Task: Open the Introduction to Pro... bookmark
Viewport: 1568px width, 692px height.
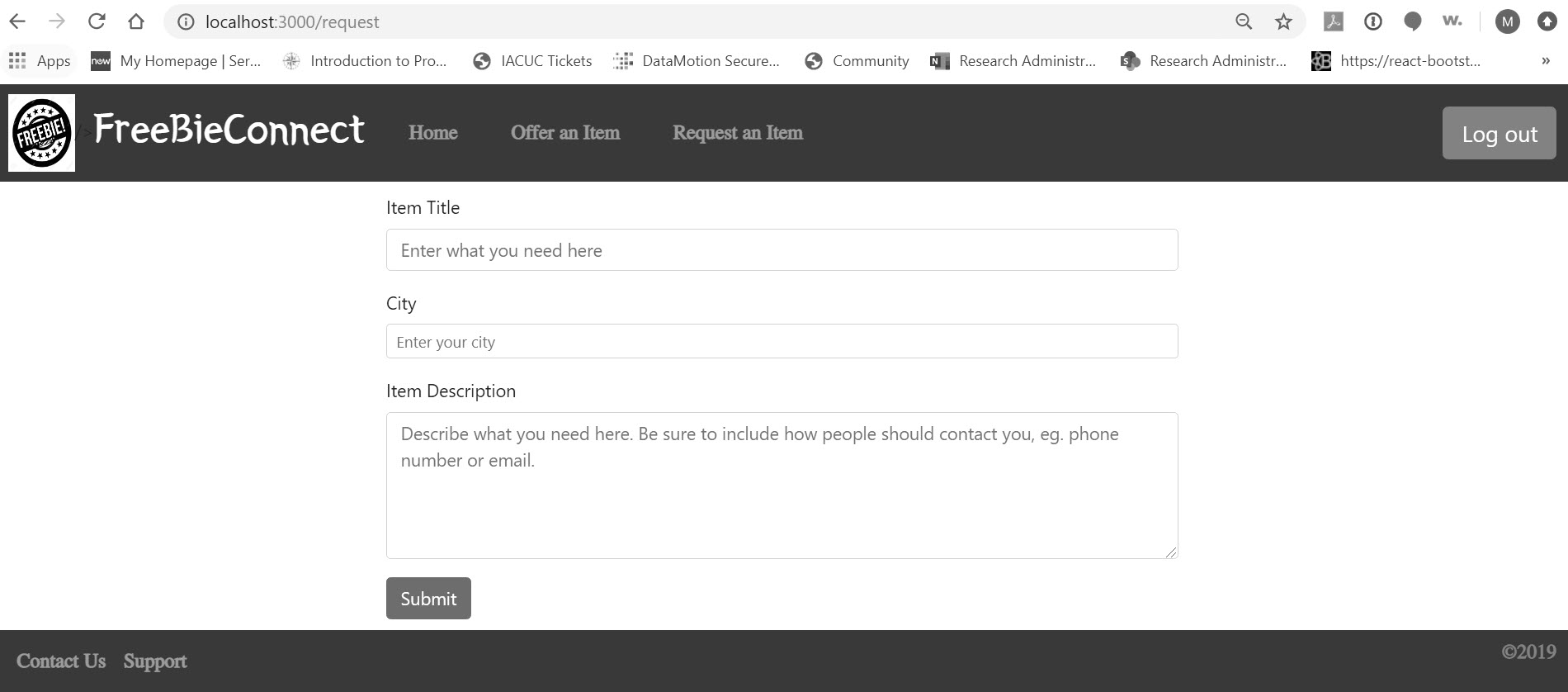Action: [365, 61]
